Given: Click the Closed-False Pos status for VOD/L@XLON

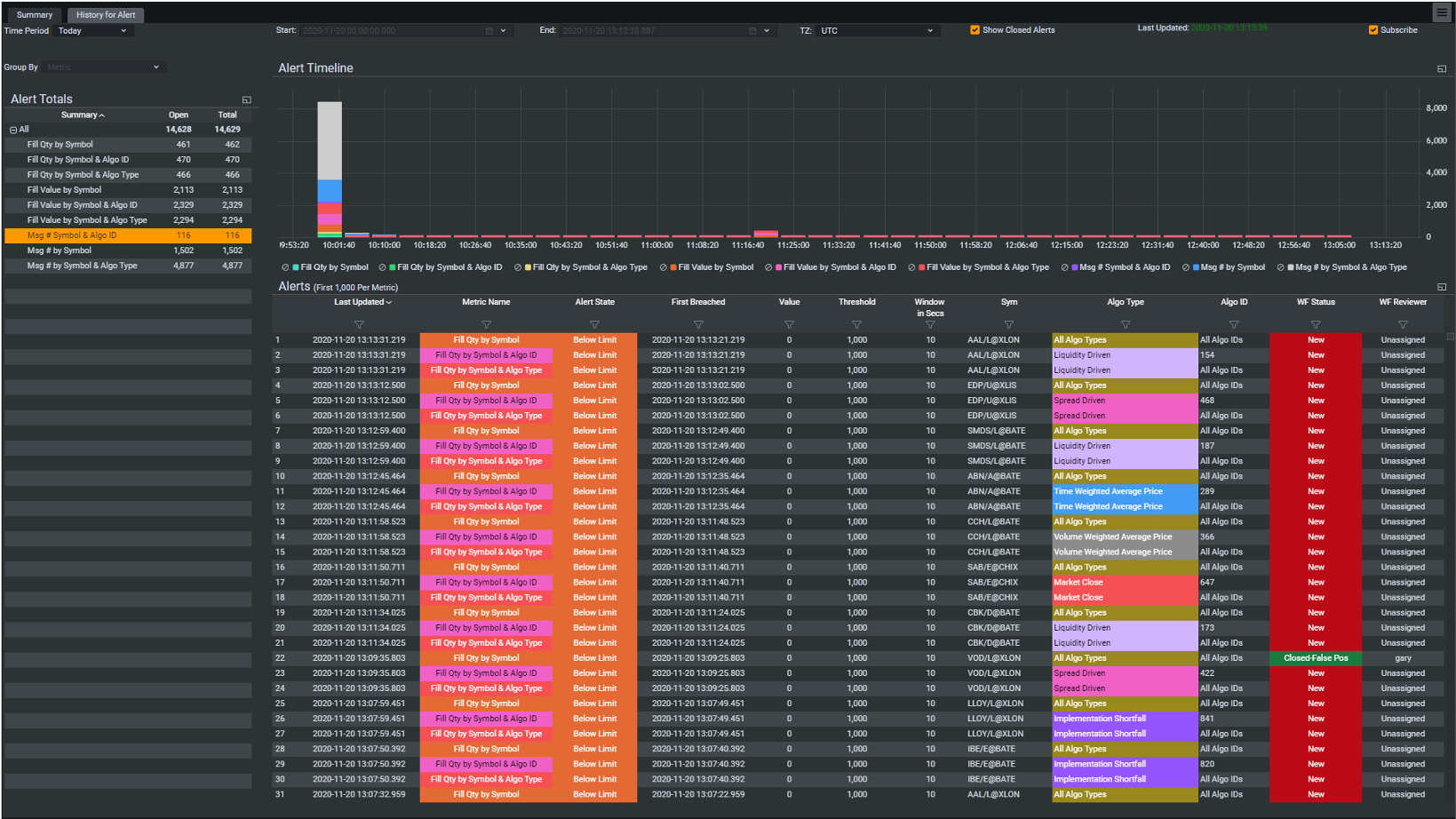Looking at the screenshot, I should point(1316,657).
